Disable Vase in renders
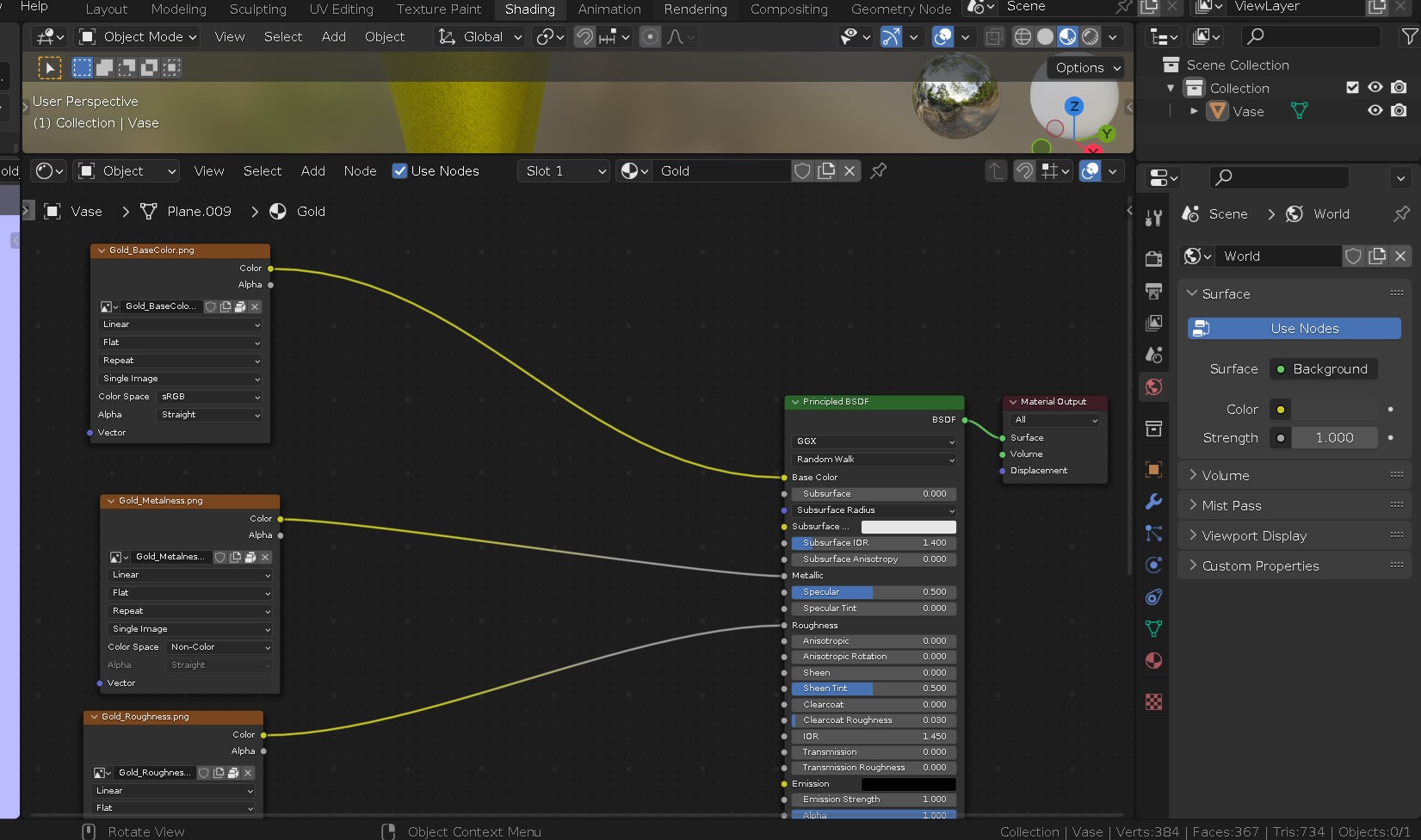The image size is (1421, 840). click(x=1399, y=111)
